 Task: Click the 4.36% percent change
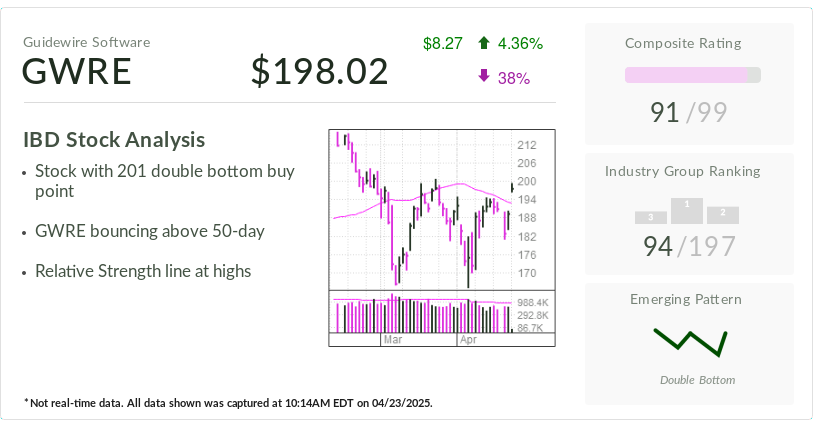point(520,44)
